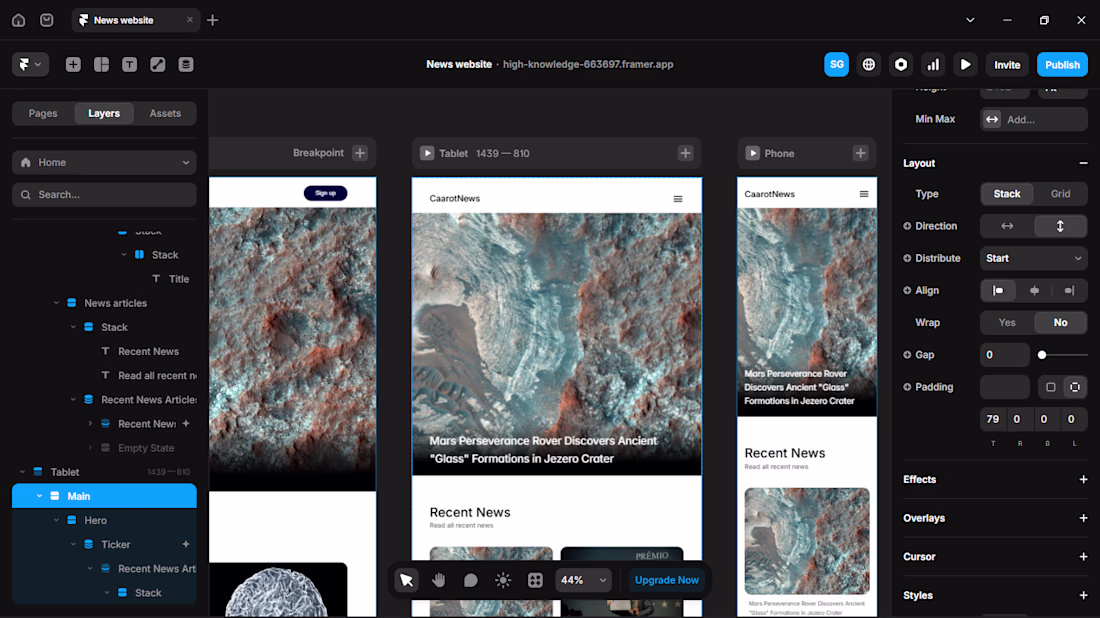The width and height of the screenshot is (1100, 618).
Task: Adjust the Gap slider handle
Action: tap(1042, 355)
